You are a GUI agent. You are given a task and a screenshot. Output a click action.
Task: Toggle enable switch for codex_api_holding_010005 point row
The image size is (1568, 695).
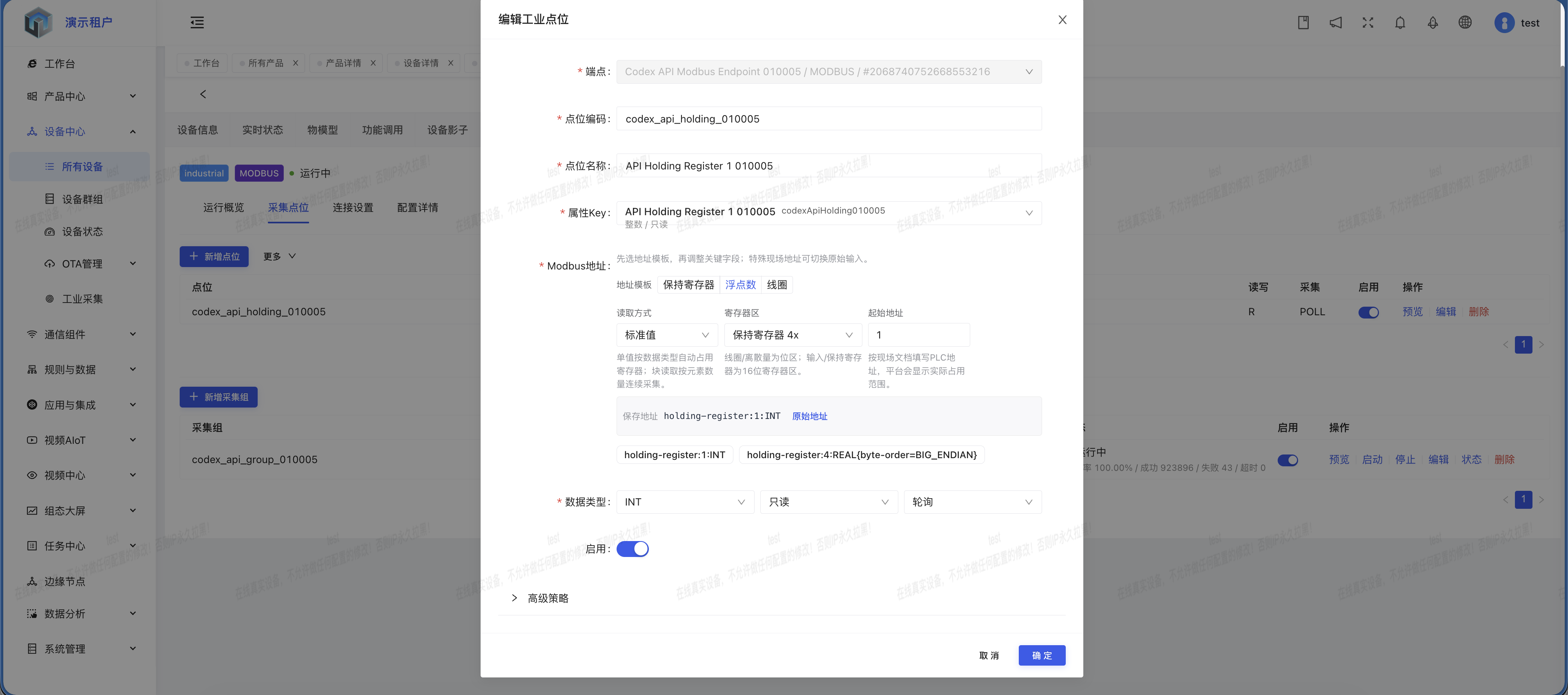pos(1368,312)
